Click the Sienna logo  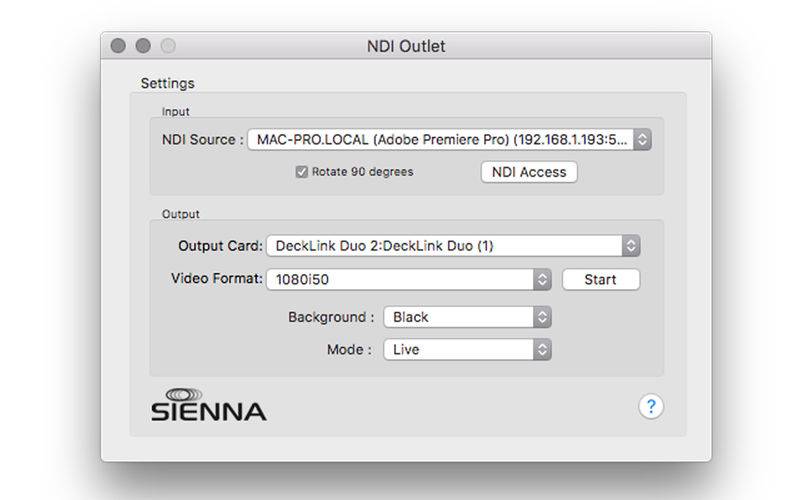pos(208,405)
